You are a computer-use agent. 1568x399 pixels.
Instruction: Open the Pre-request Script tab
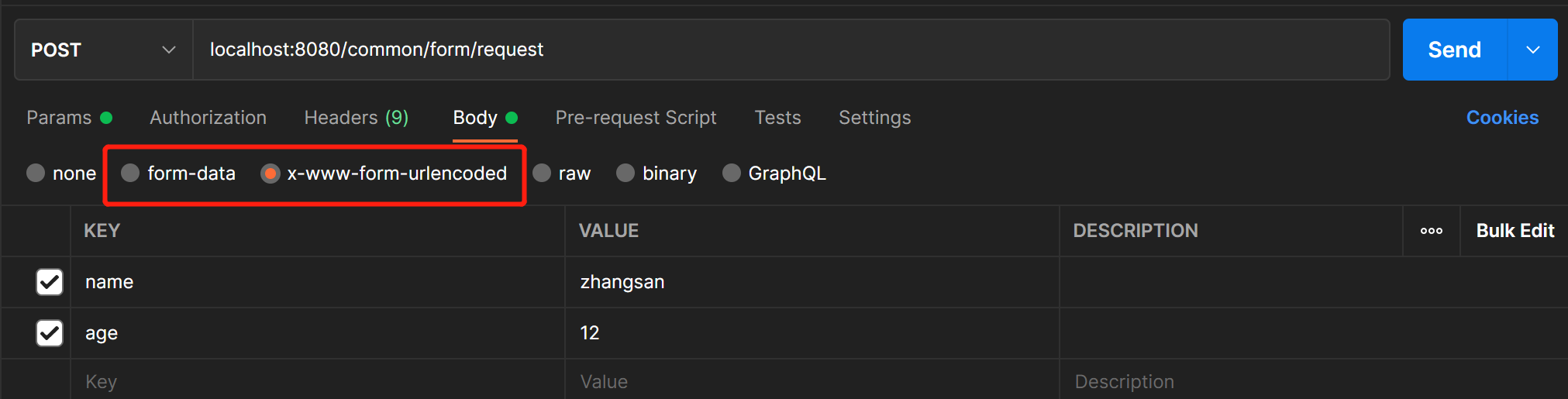point(636,118)
